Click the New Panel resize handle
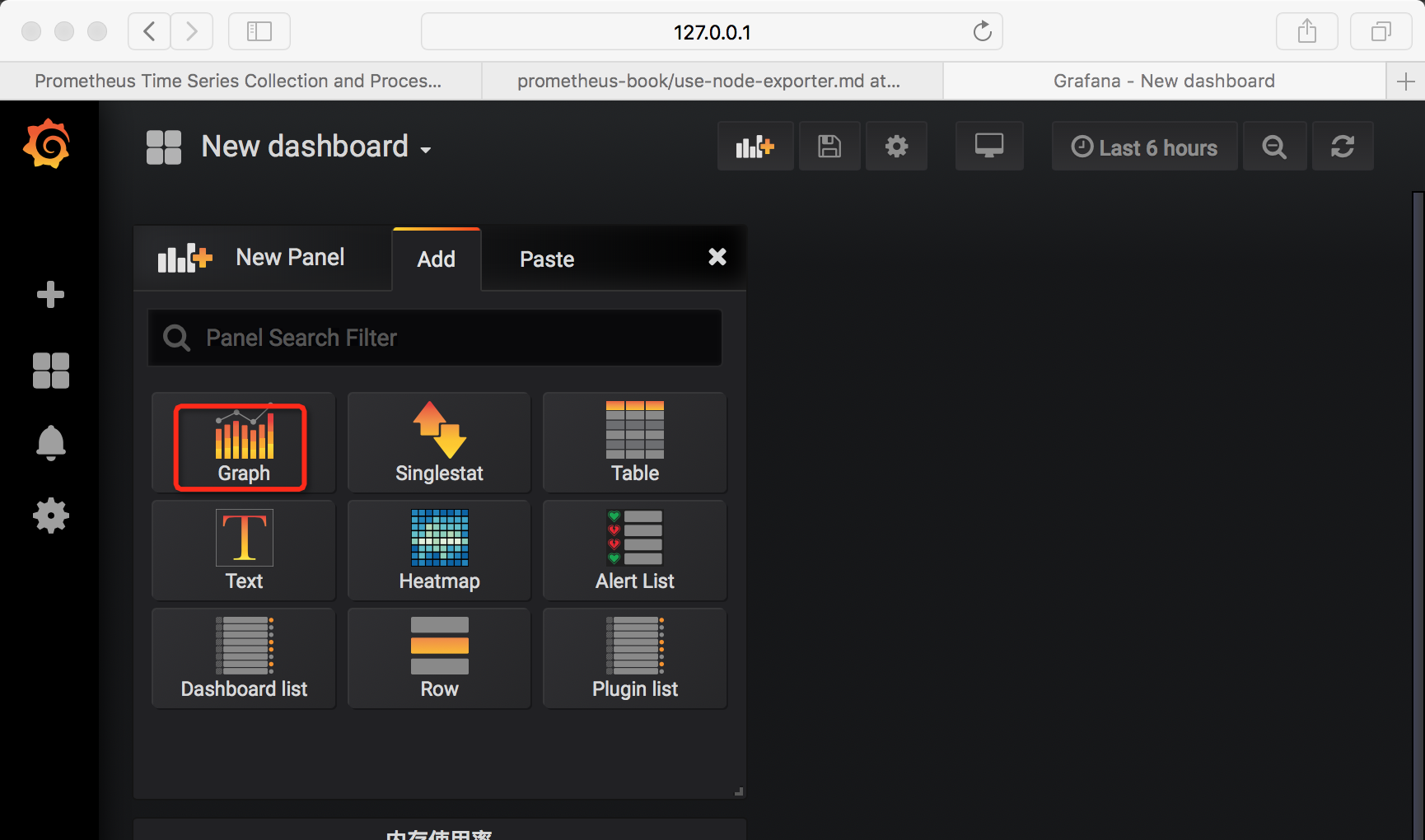1425x840 pixels. coord(739,791)
